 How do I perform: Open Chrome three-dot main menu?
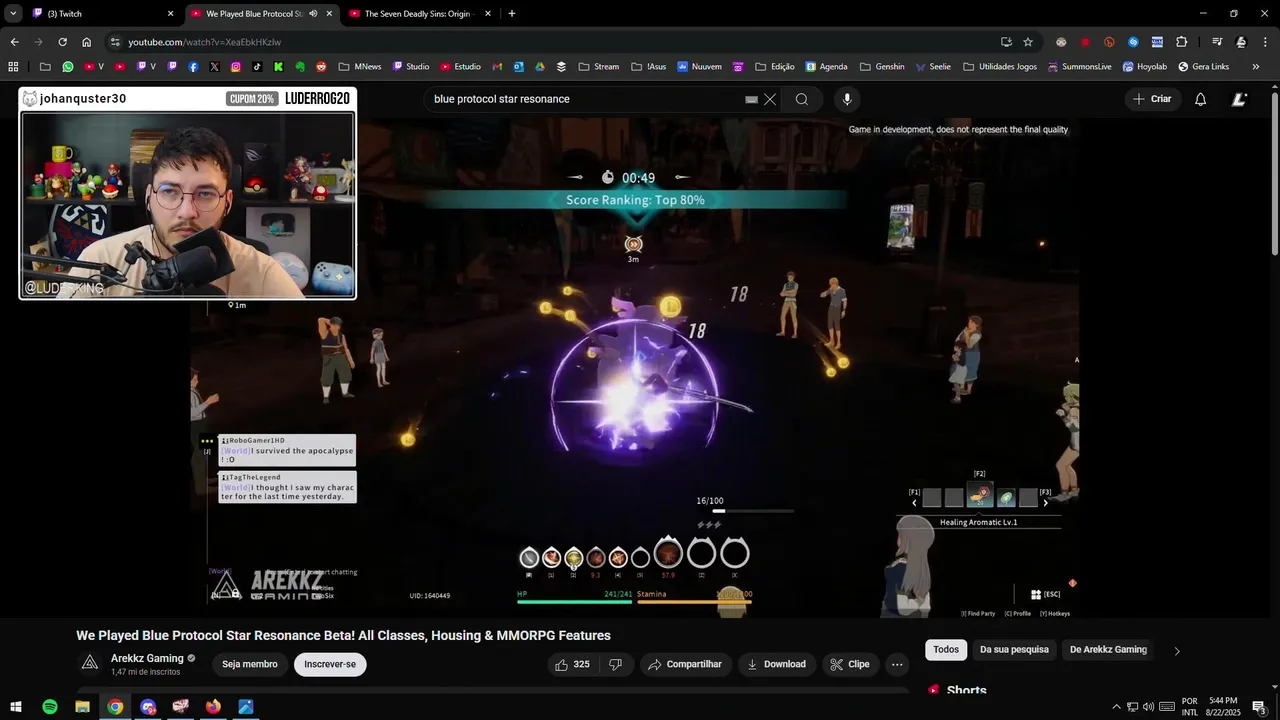click(1266, 42)
